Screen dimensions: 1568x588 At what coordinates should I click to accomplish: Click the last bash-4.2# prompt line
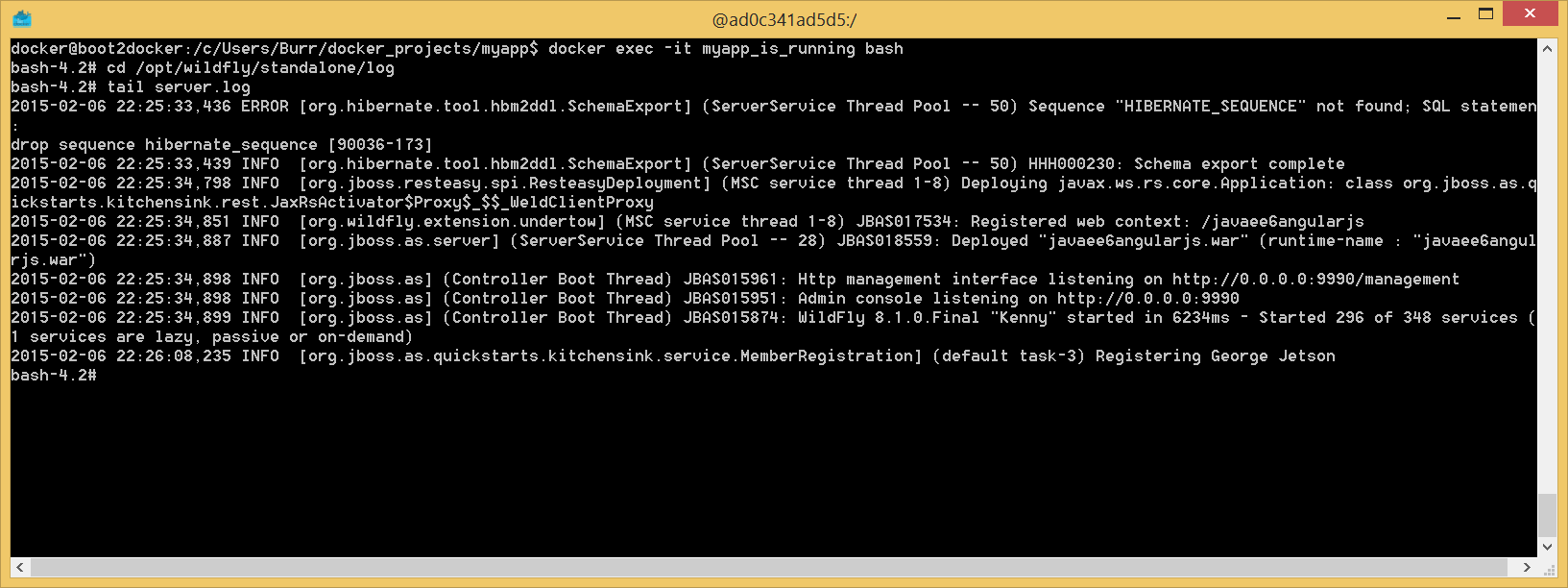pos(54,375)
